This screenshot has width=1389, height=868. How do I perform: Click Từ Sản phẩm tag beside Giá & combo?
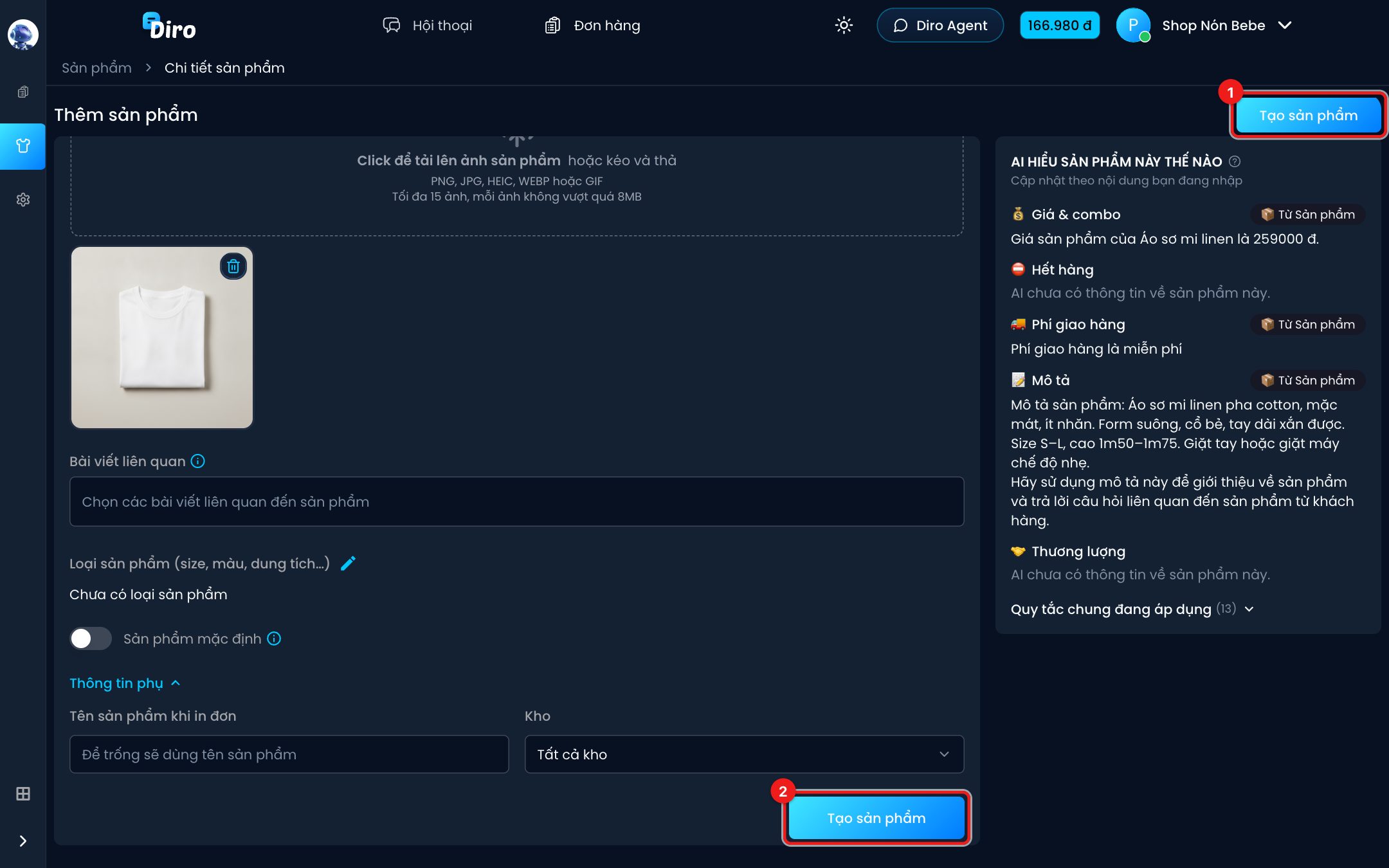[x=1308, y=214]
